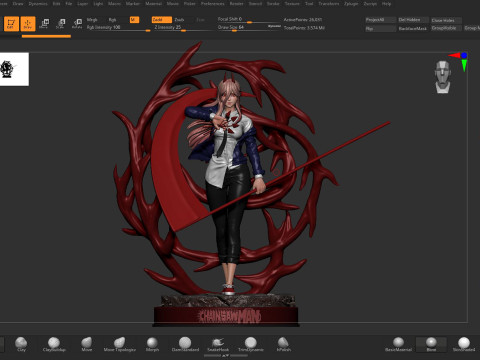
Task: Open the Render menu
Action: click(237, 4)
